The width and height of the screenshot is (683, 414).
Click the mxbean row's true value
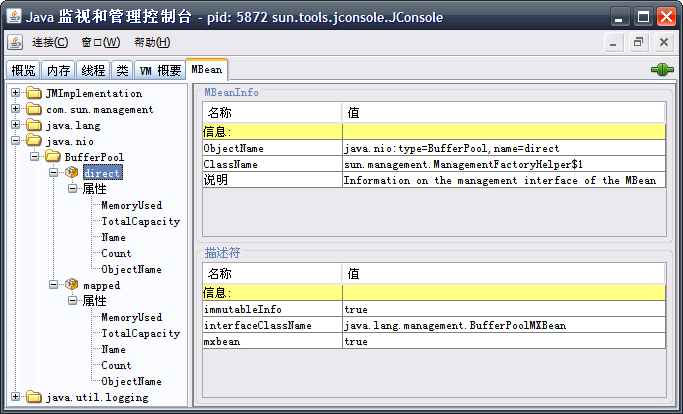[504, 341]
